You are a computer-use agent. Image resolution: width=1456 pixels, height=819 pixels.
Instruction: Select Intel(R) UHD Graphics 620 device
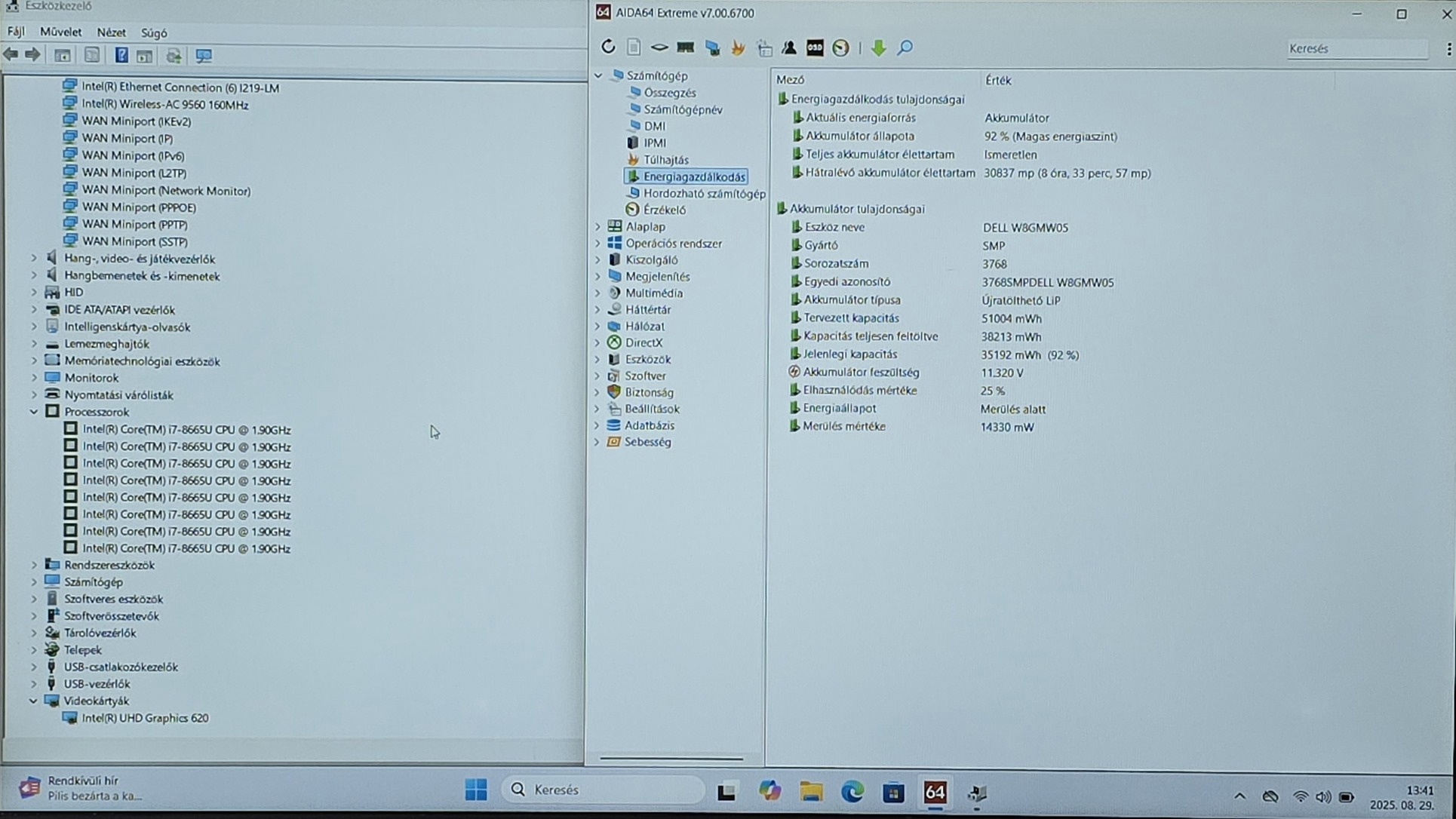tap(145, 718)
